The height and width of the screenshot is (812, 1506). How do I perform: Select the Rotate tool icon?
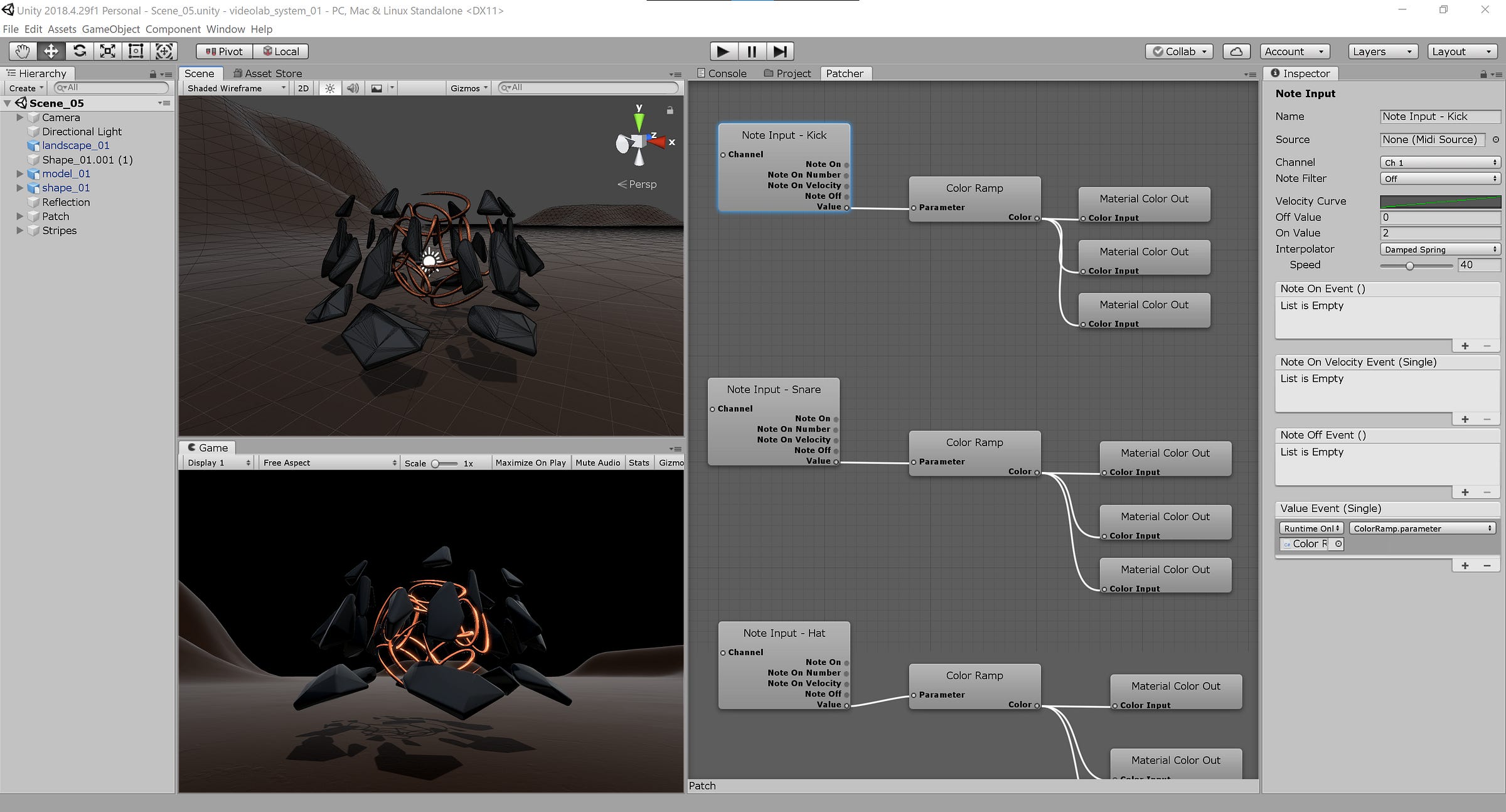click(x=80, y=51)
